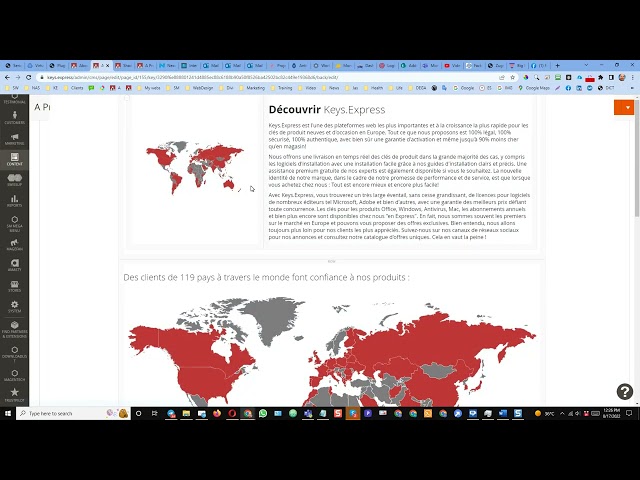The image size is (640, 480).
Task: Switch to the YouTube tab
Action: pos(452,65)
